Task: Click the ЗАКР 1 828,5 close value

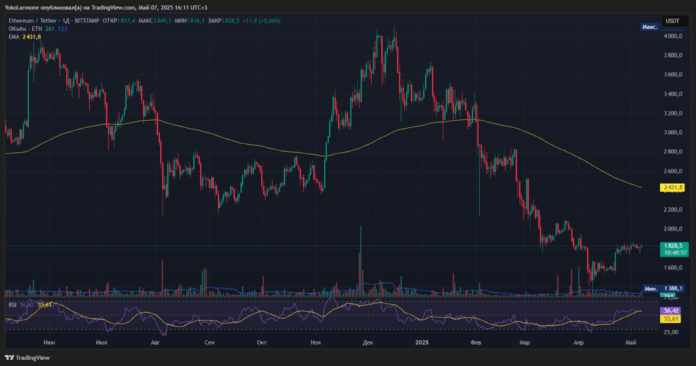Action: pos(223,21)
